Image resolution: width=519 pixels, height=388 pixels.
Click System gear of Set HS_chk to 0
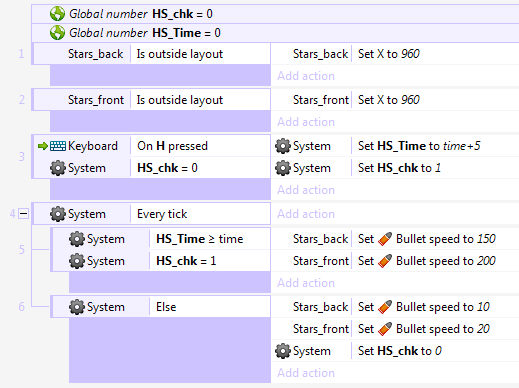(x=283, y=351)
